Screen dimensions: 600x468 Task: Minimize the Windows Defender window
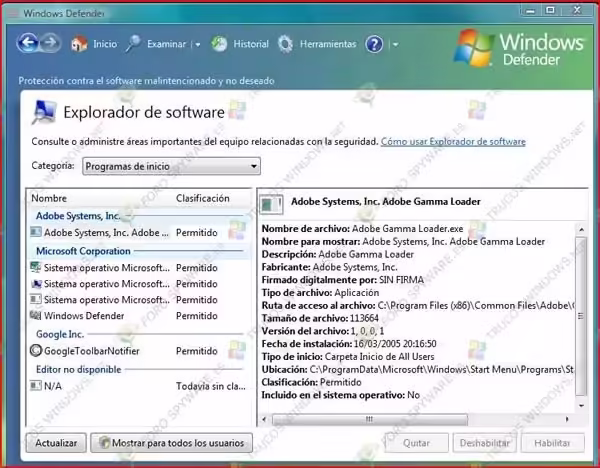coord(530,11)
